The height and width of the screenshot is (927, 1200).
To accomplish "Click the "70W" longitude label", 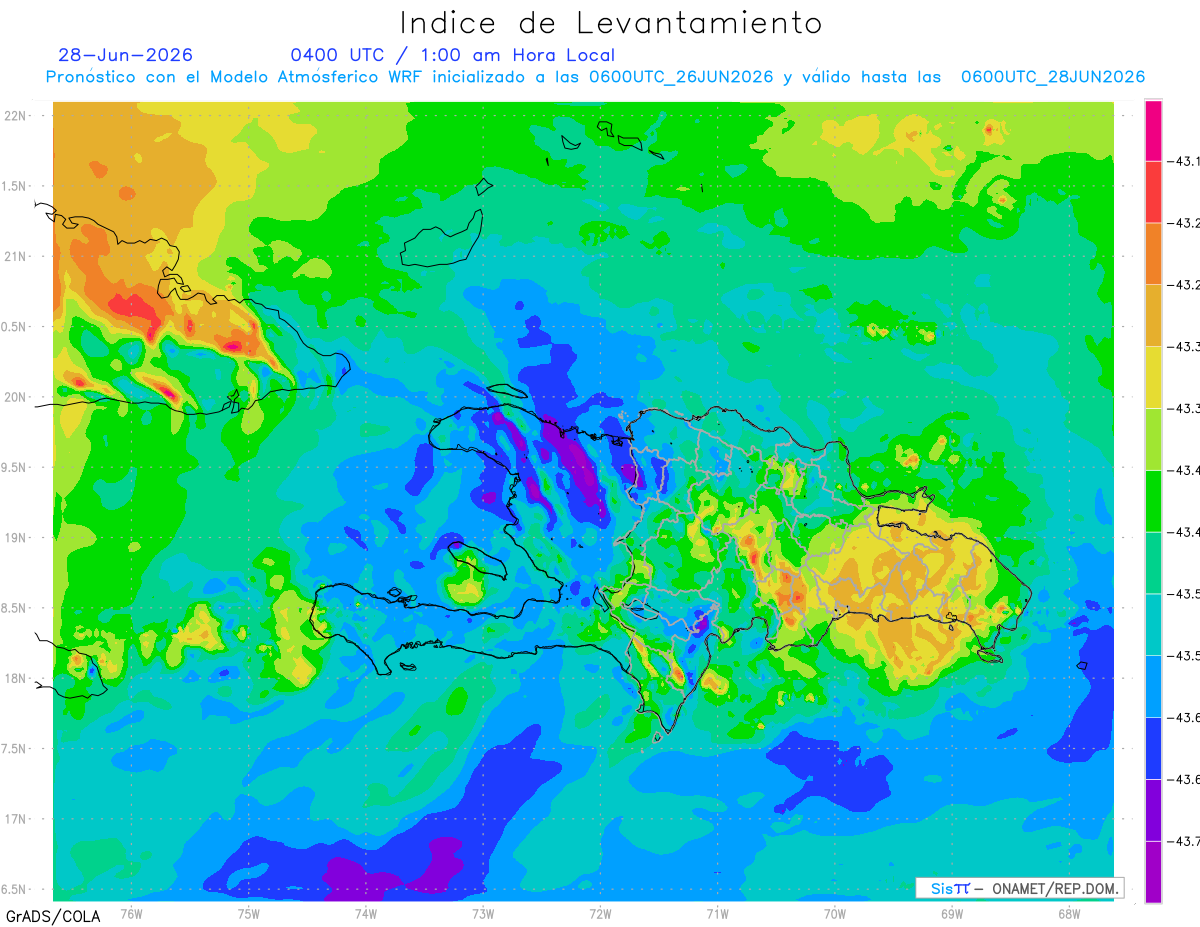I will pyautogui.click(x=834, y=913).
